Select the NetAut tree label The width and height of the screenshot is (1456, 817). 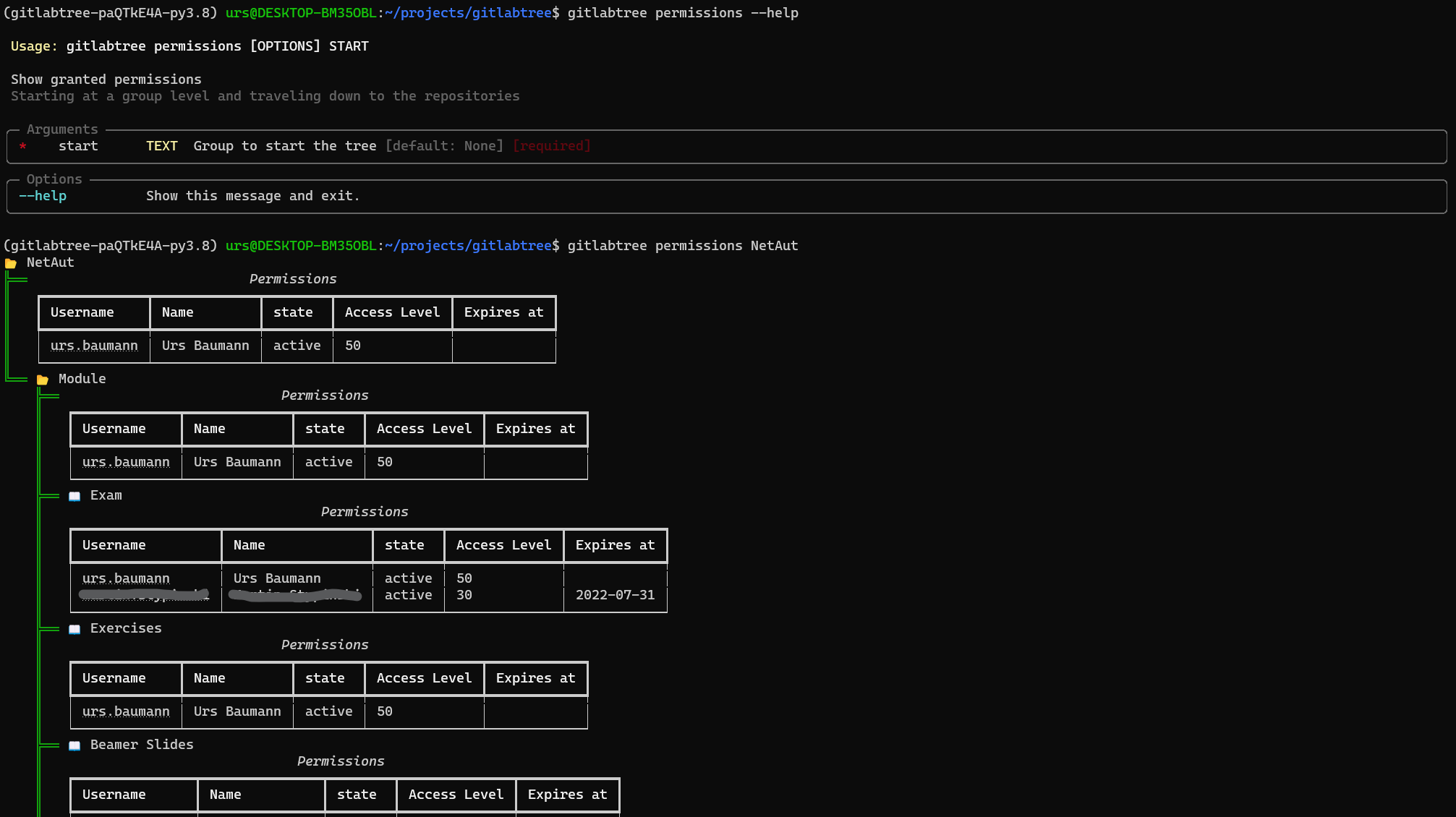51,262
